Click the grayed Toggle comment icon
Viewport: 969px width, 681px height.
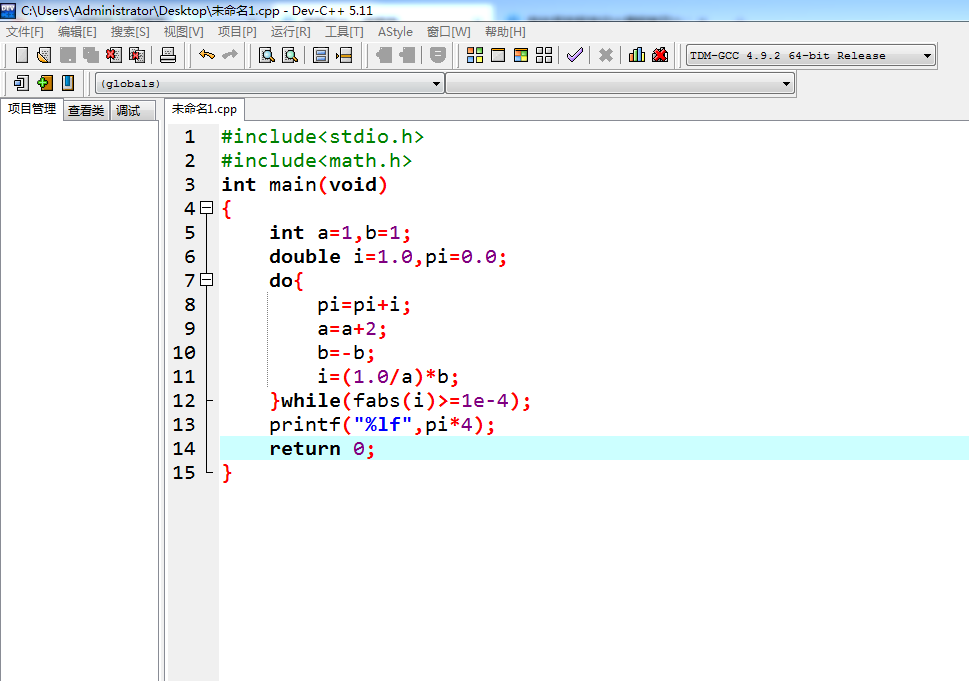click(x=438, y=55)
